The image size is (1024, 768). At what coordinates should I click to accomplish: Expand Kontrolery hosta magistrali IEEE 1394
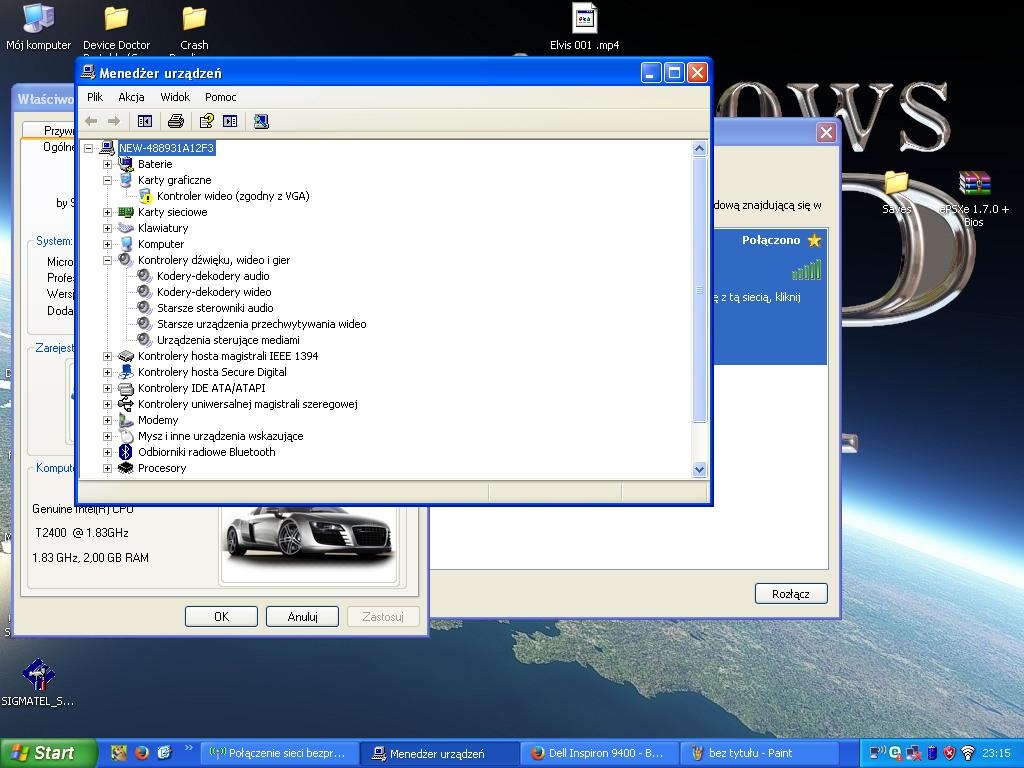tap(107, 356)
